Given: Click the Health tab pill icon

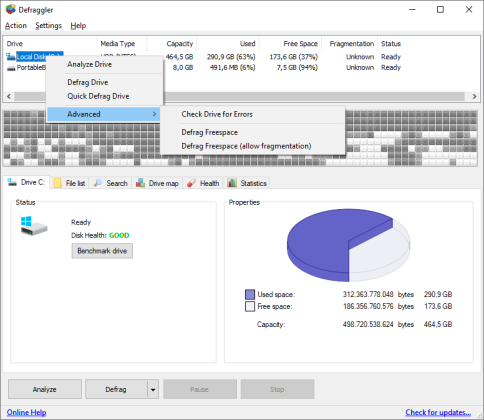Looking at the screenshot, I should pos(191,183).
